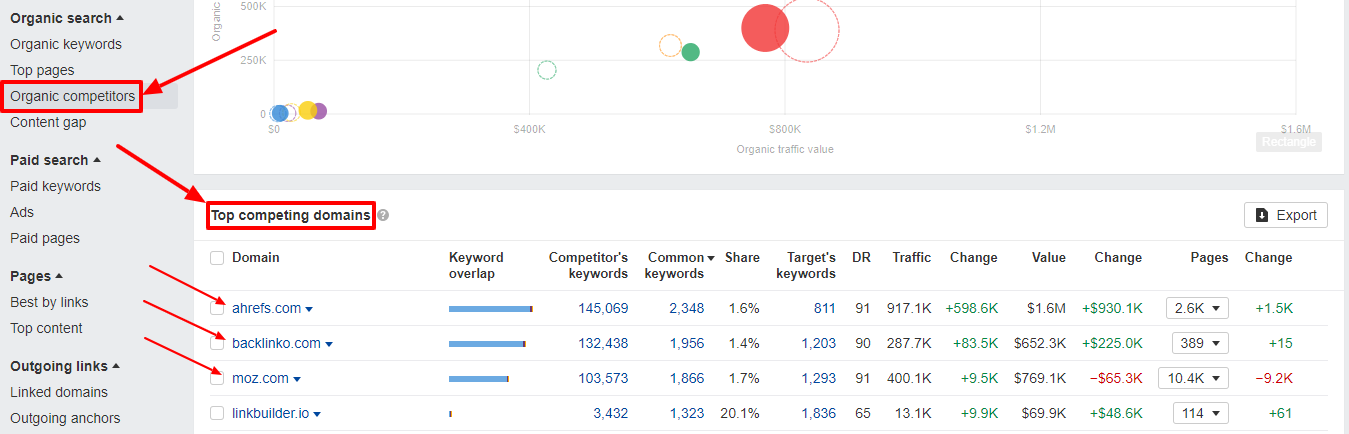
Task: Check the moz.com row checkbox
Action: click(x=217, y=378)
